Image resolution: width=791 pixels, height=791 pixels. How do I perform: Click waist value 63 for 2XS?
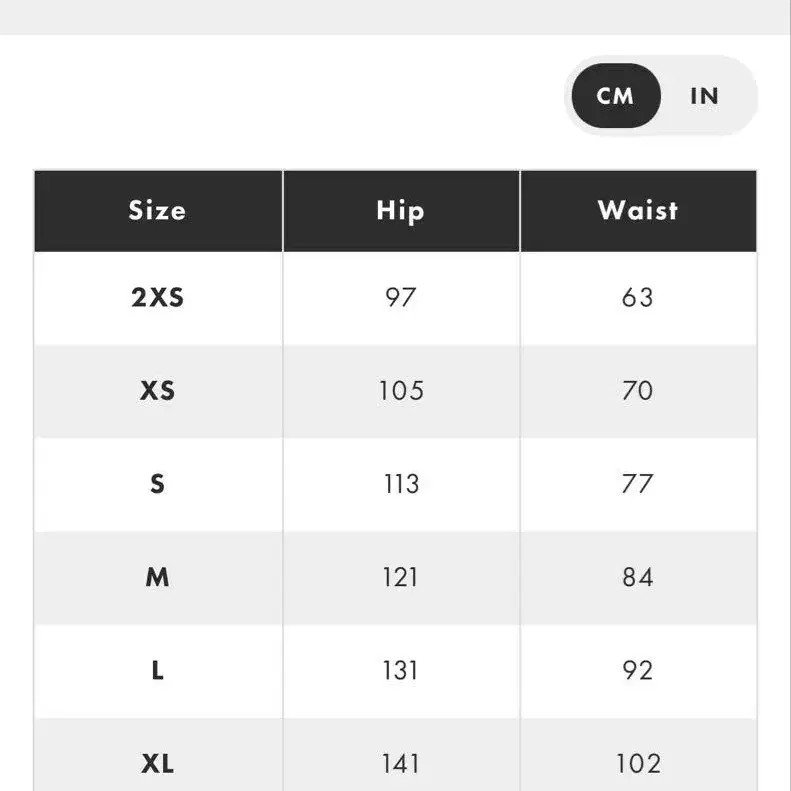click(638, 297)
